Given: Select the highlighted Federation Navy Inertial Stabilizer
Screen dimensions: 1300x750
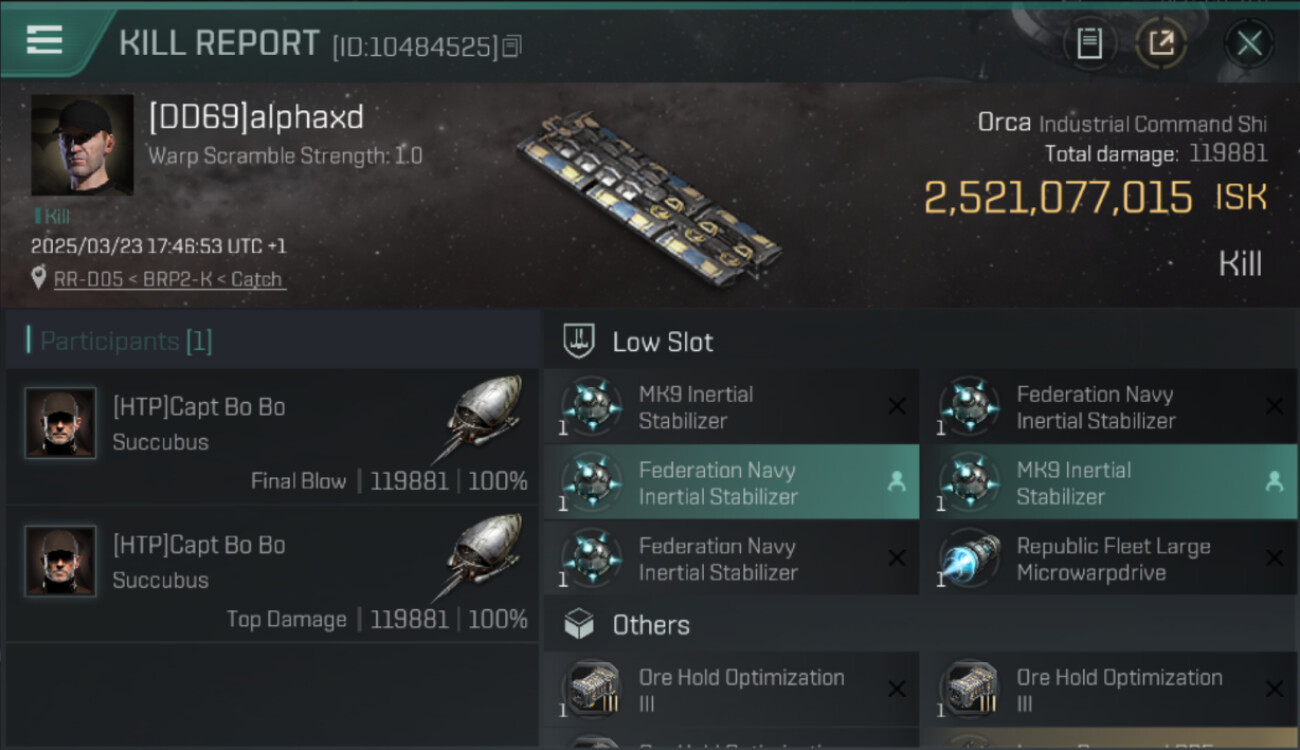Looking at the screenshot, I should 717,483.
